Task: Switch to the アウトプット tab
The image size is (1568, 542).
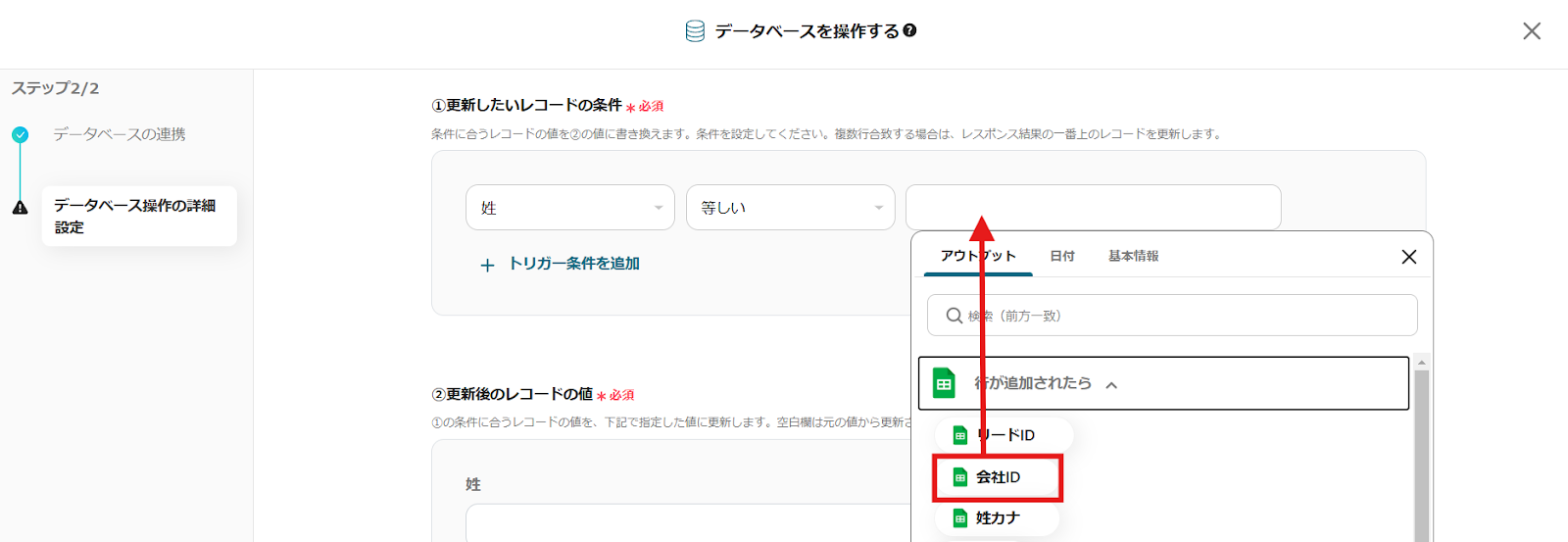Action: [x=978, y=256]
